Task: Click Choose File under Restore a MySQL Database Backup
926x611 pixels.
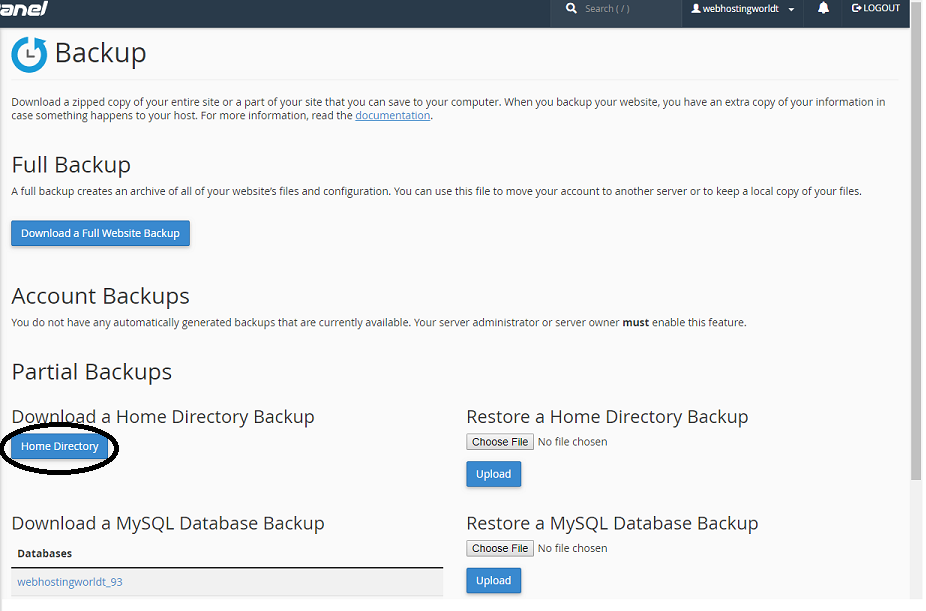Action: coord(499,547)
